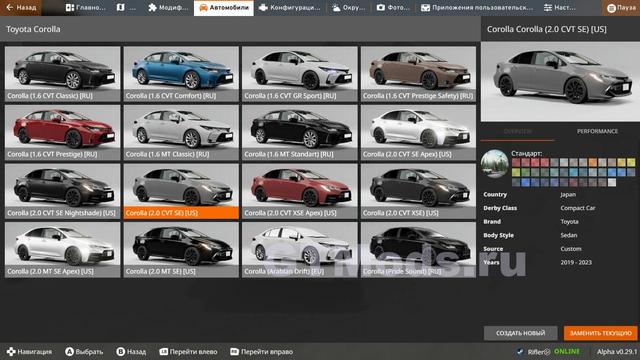The height and width of the screenshot is (360, 640).
Task: Open the Фото camera tab
Action: (393, 8)
